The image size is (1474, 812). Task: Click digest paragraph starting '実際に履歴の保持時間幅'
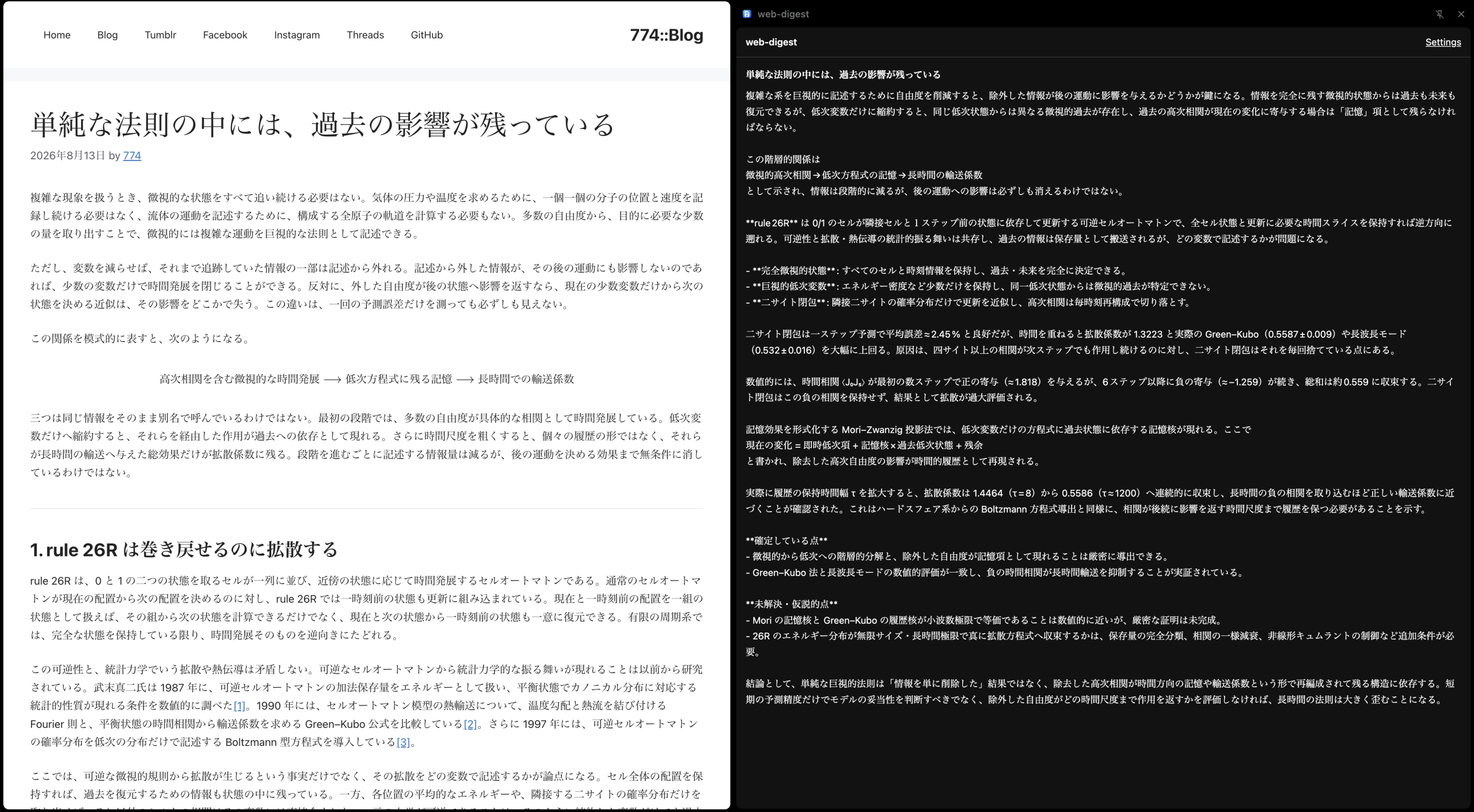[x=1100, y=501]
